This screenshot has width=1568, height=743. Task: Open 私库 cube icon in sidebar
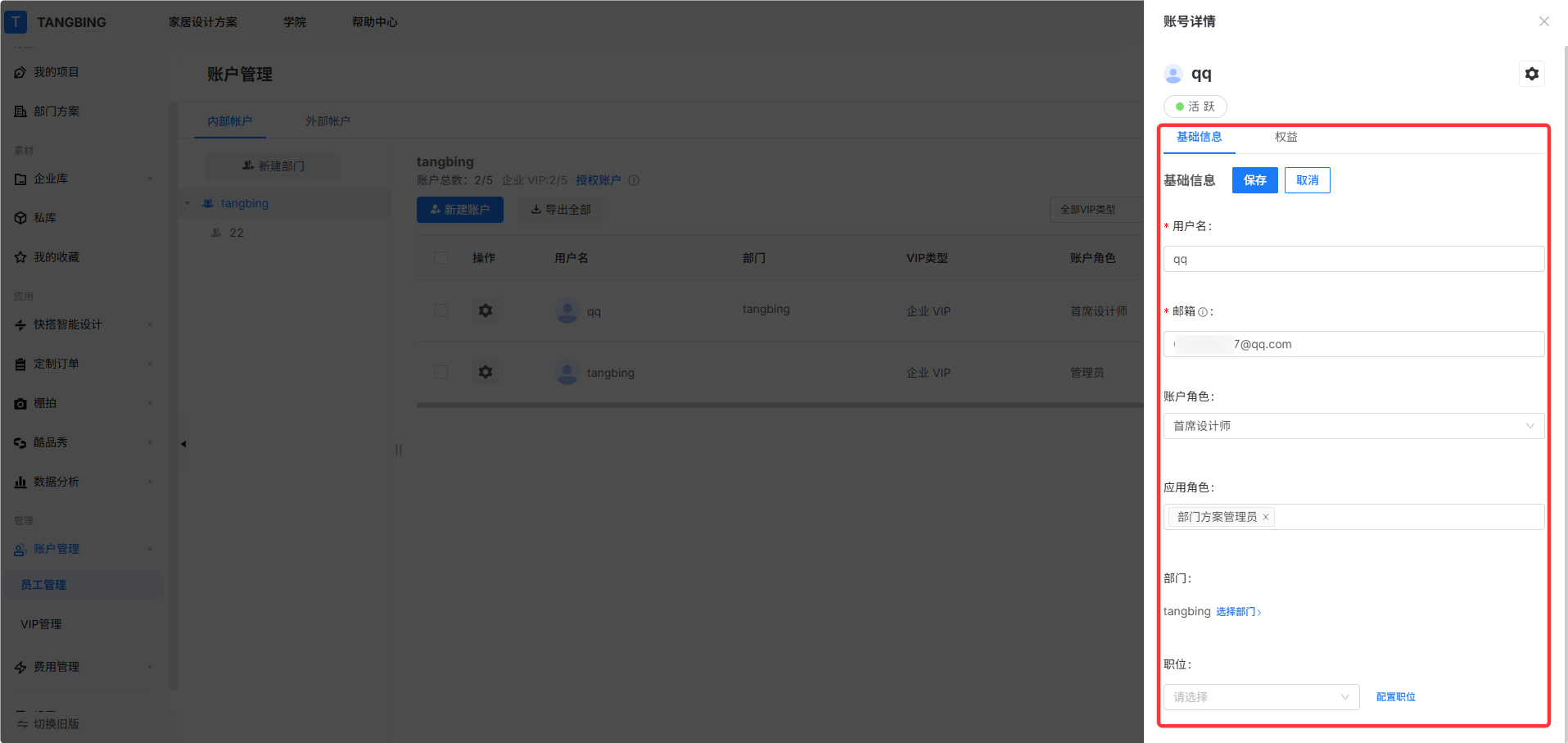click(x=20, y=218)
